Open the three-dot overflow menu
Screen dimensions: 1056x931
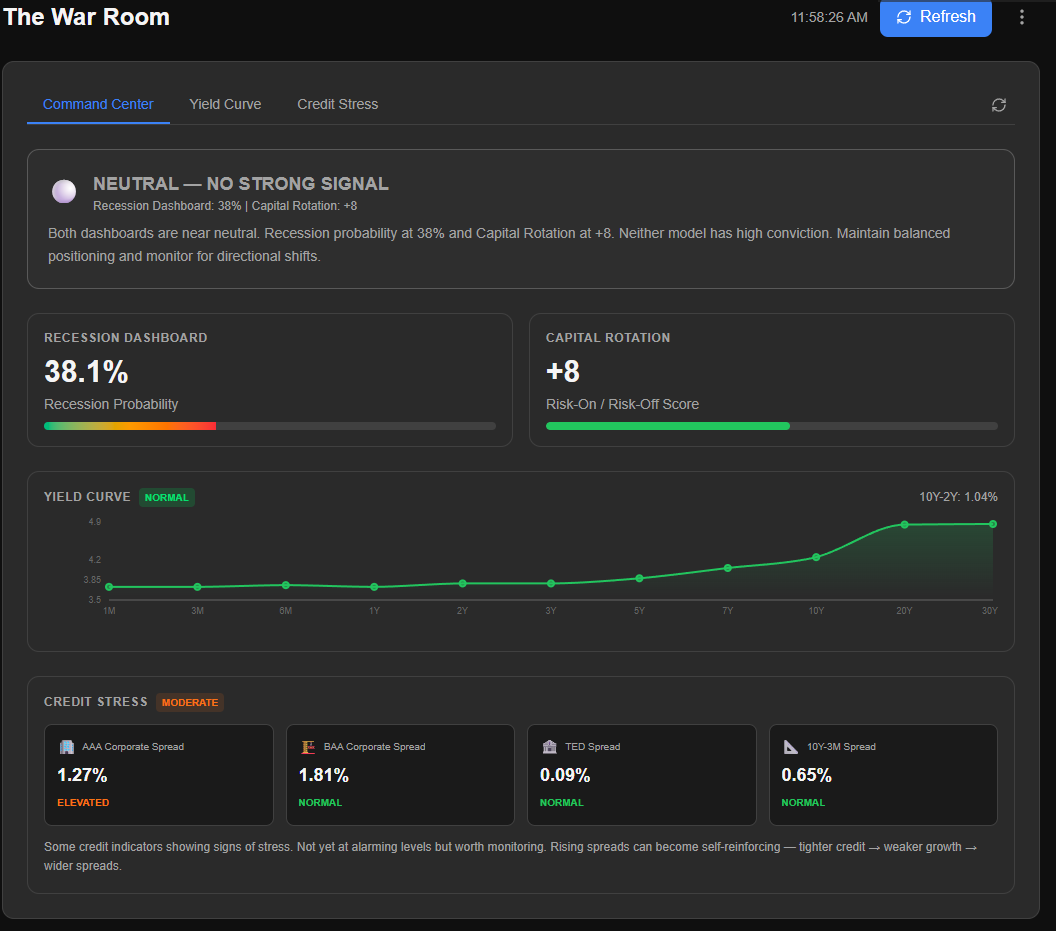pos(1021,17)
